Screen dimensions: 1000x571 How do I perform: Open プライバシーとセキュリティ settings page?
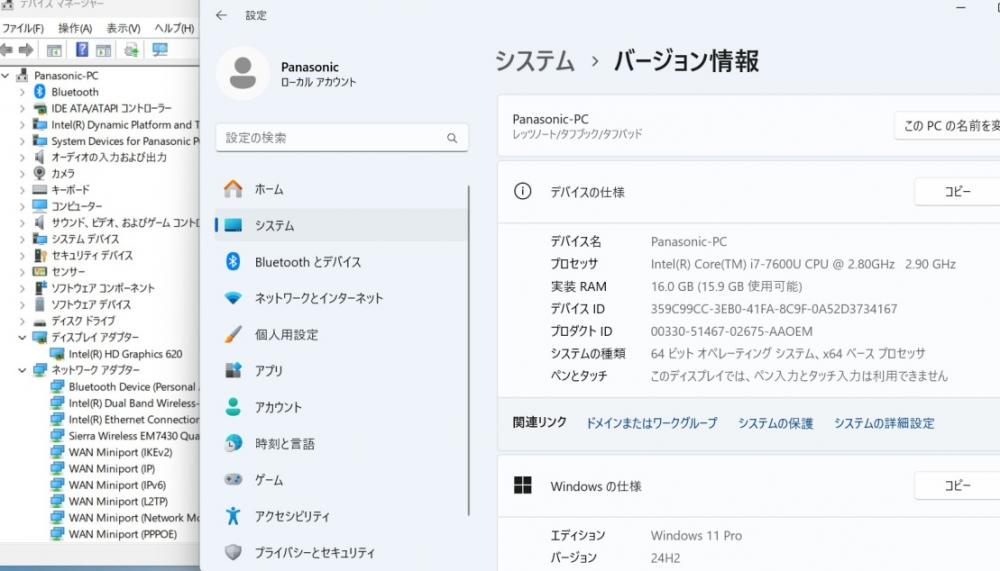point(342,552)
